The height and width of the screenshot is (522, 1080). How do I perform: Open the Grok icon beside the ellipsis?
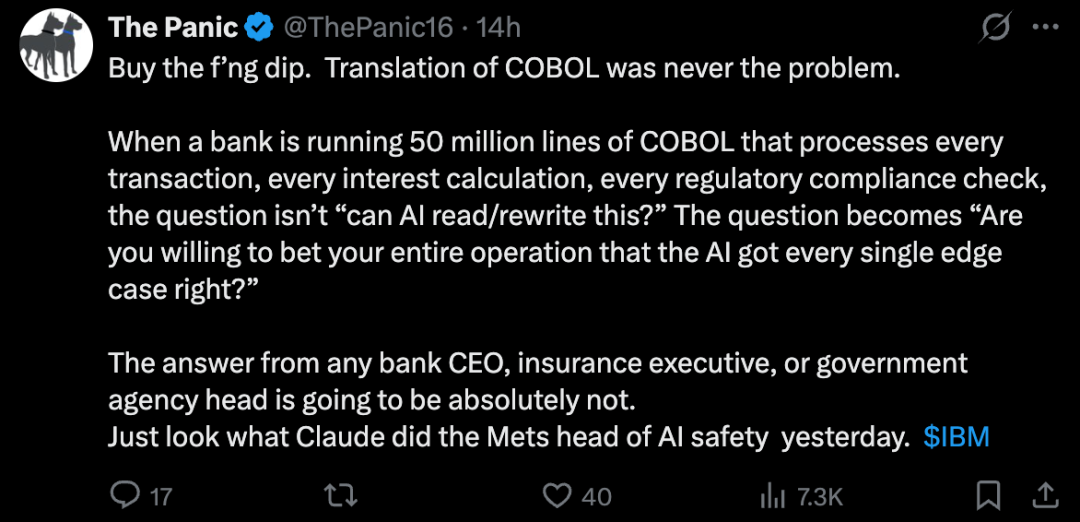click(x=995, y=29)
